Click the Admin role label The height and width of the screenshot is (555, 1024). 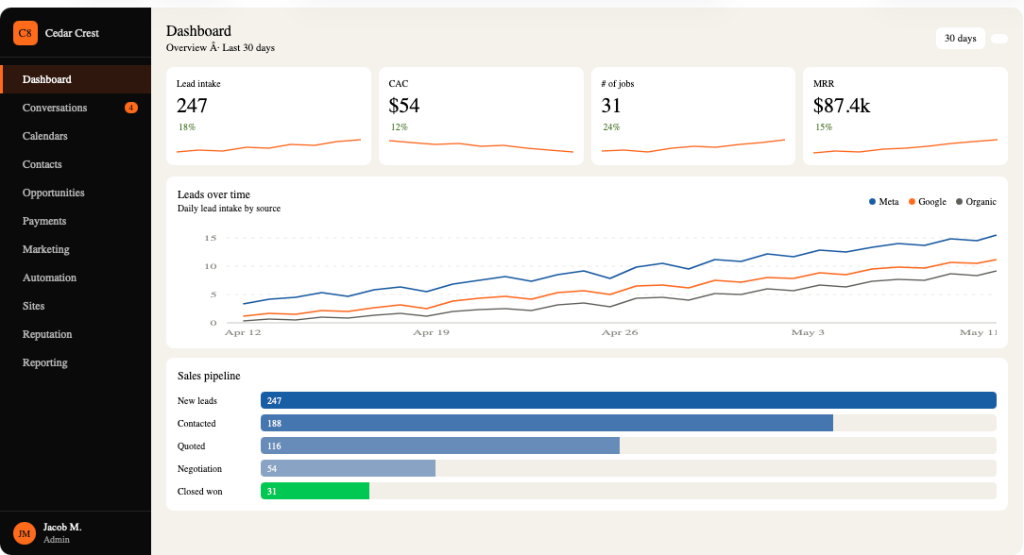[x=56, y=539]
